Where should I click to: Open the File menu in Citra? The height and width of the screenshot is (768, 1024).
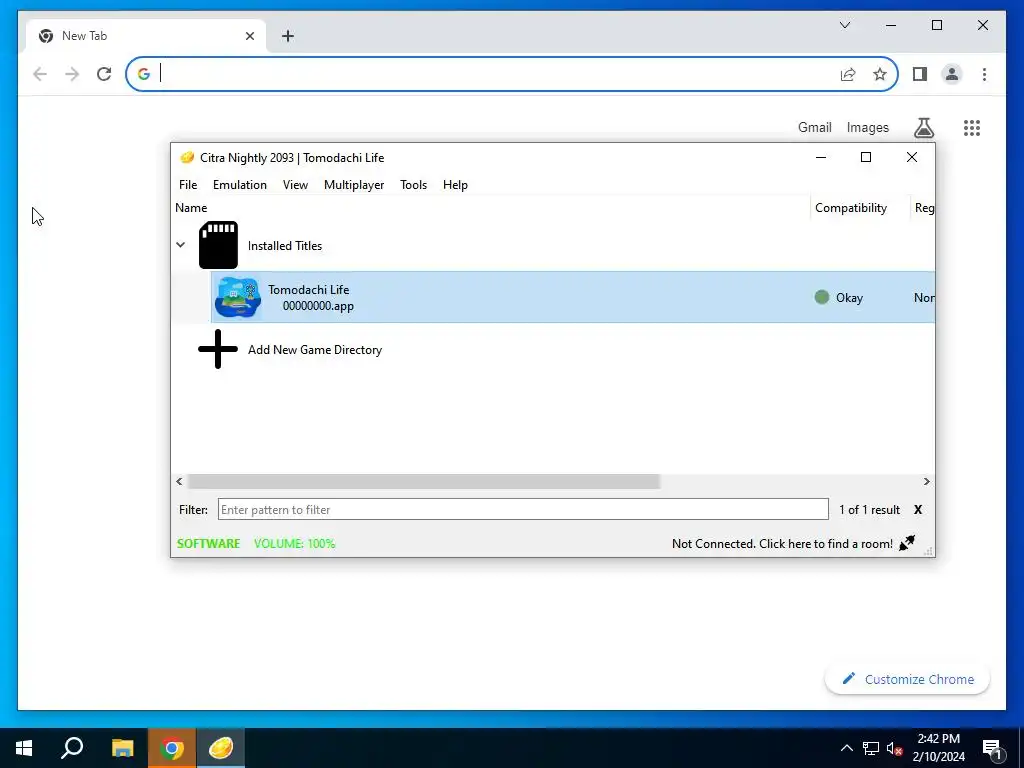tap(188, 185)
